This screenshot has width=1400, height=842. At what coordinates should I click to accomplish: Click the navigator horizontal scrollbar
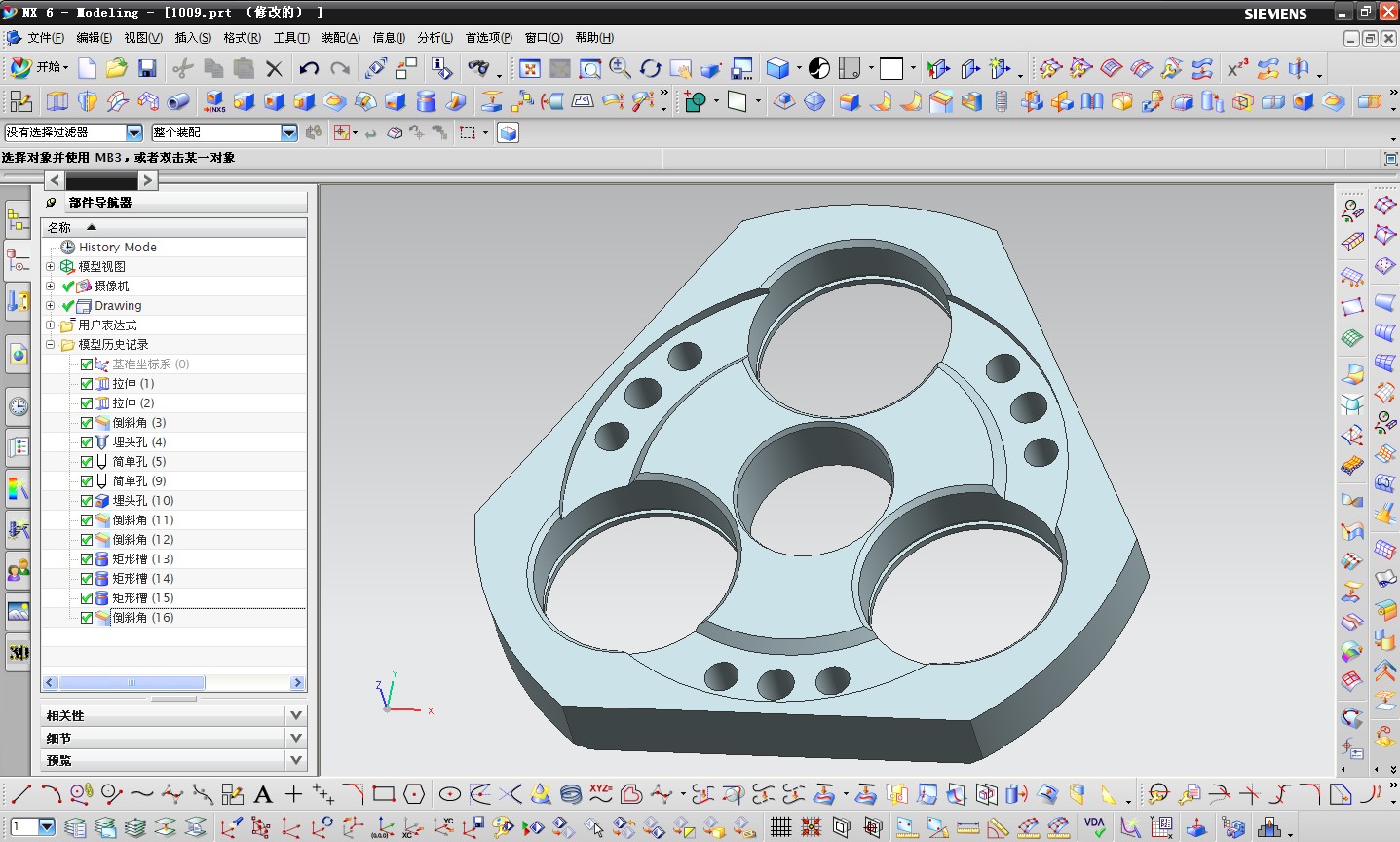point(132,683)
